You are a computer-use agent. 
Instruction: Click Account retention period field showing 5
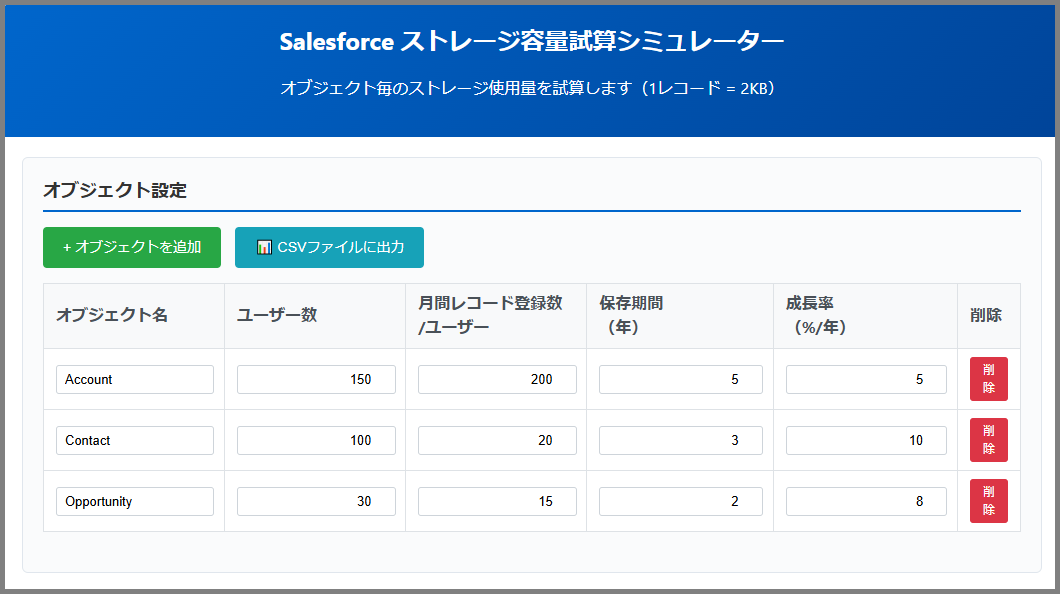click(x=681, y=379)
